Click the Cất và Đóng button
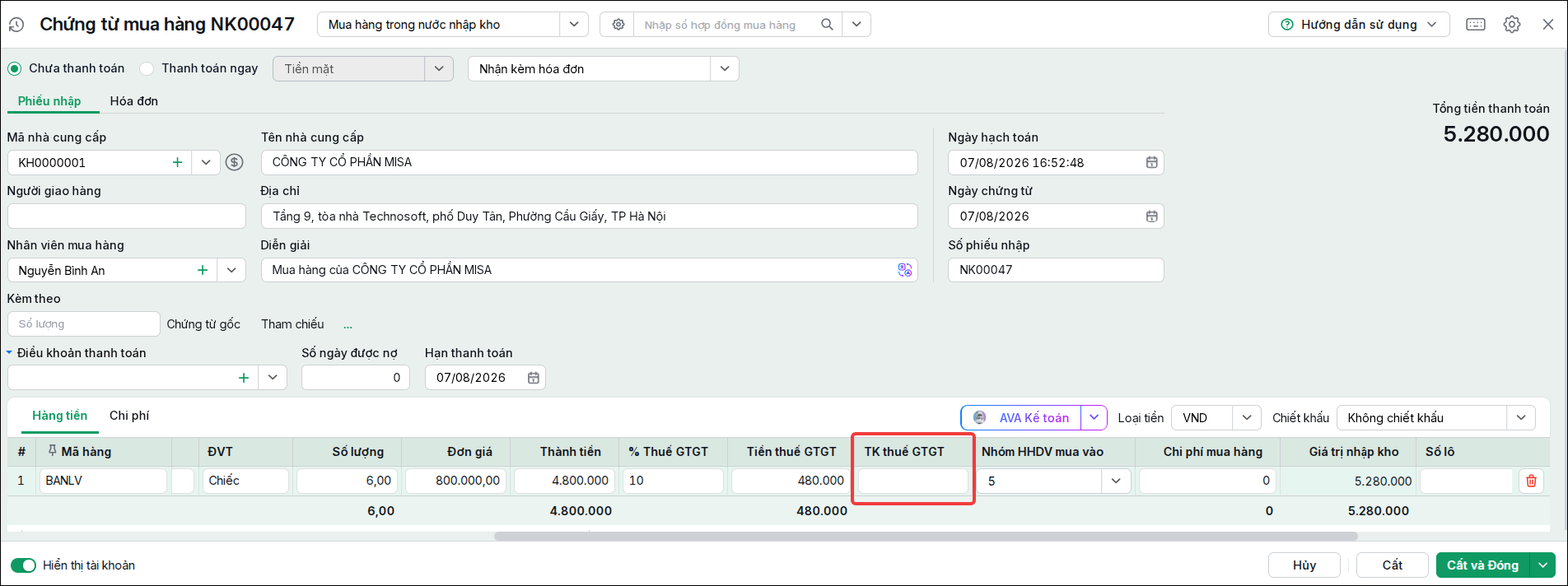 tap(1482, 565)
